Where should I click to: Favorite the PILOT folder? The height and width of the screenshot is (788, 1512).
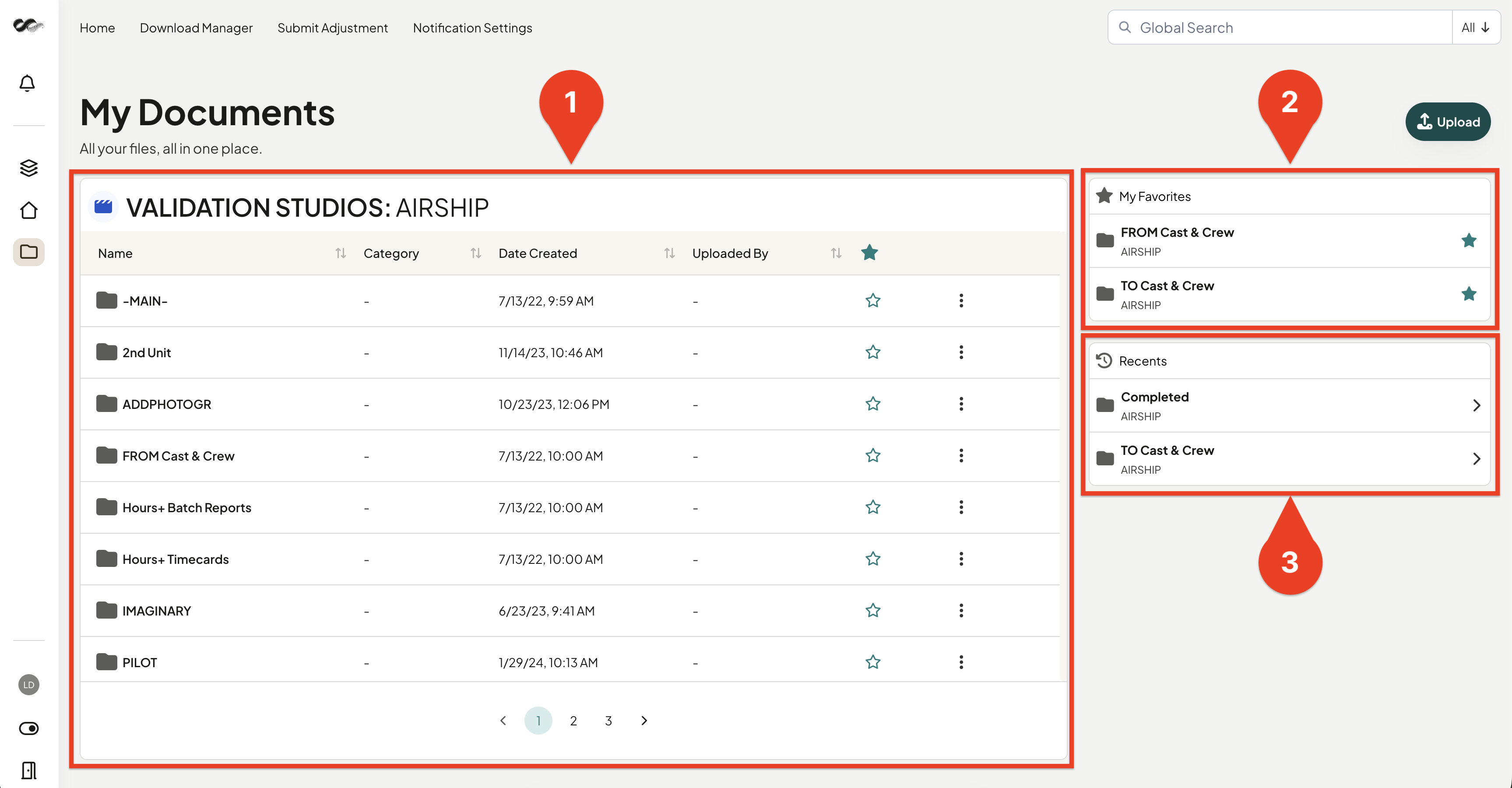[x=873, y=662]
